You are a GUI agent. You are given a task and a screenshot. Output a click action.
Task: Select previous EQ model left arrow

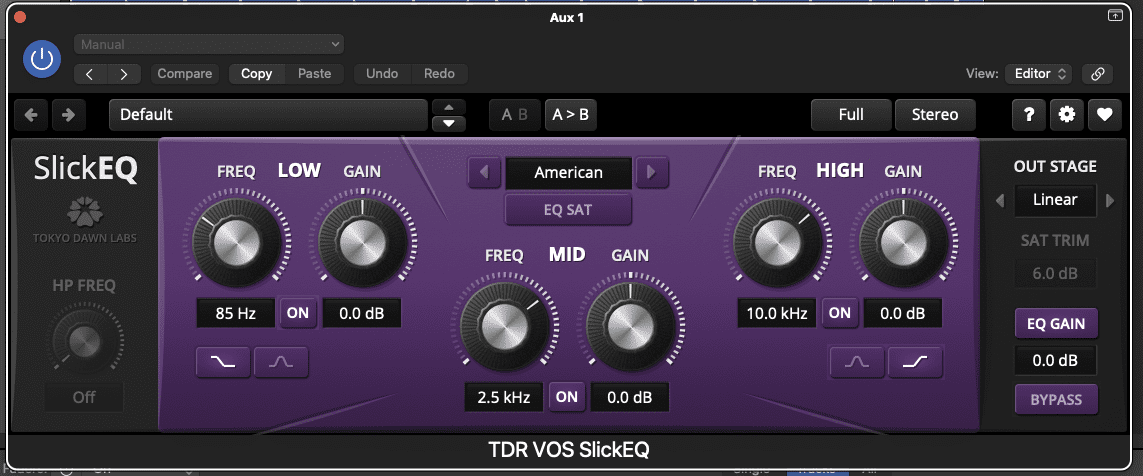484,173
